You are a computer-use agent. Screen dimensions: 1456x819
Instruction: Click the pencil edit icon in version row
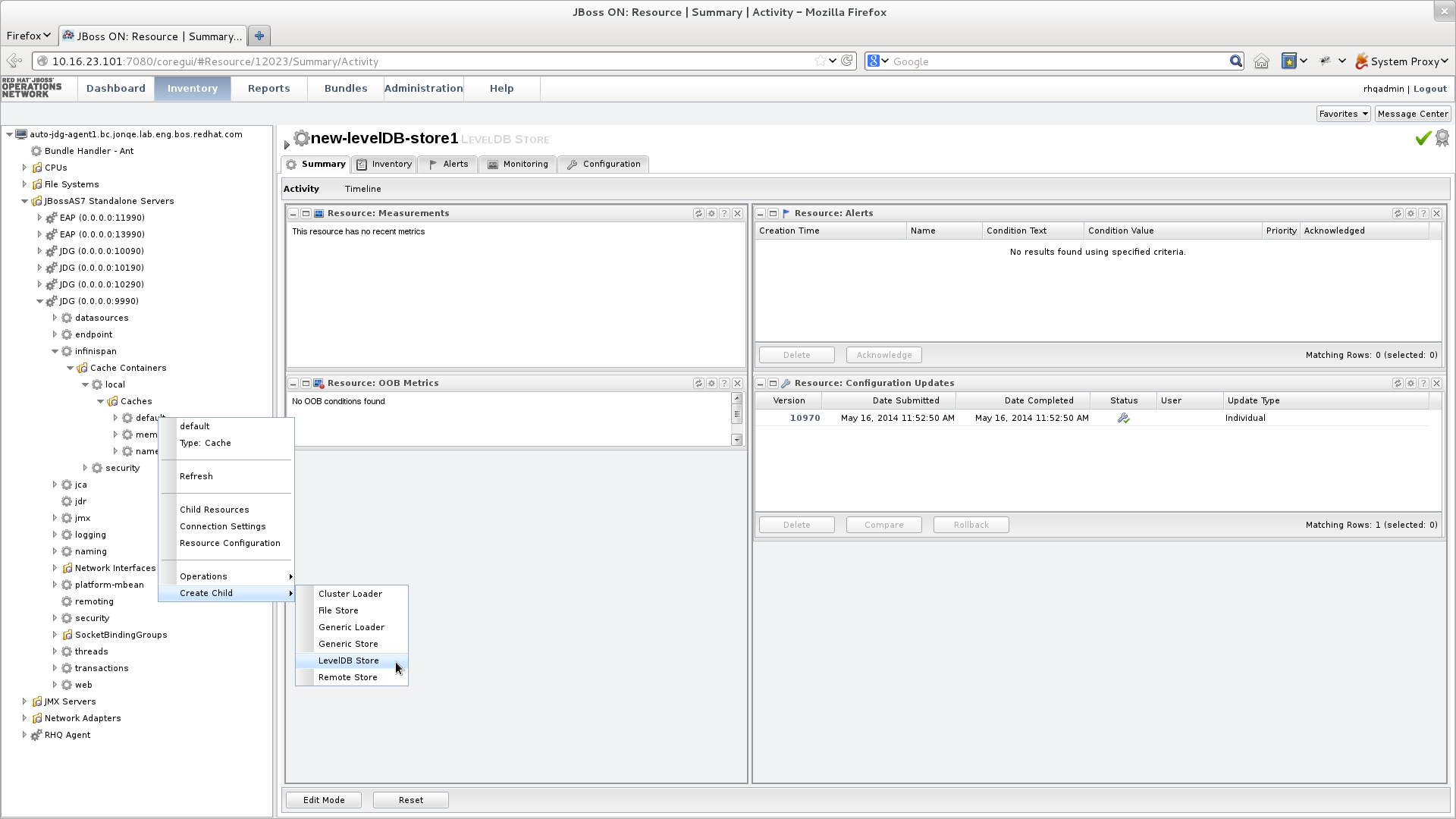coord(1123,418)
